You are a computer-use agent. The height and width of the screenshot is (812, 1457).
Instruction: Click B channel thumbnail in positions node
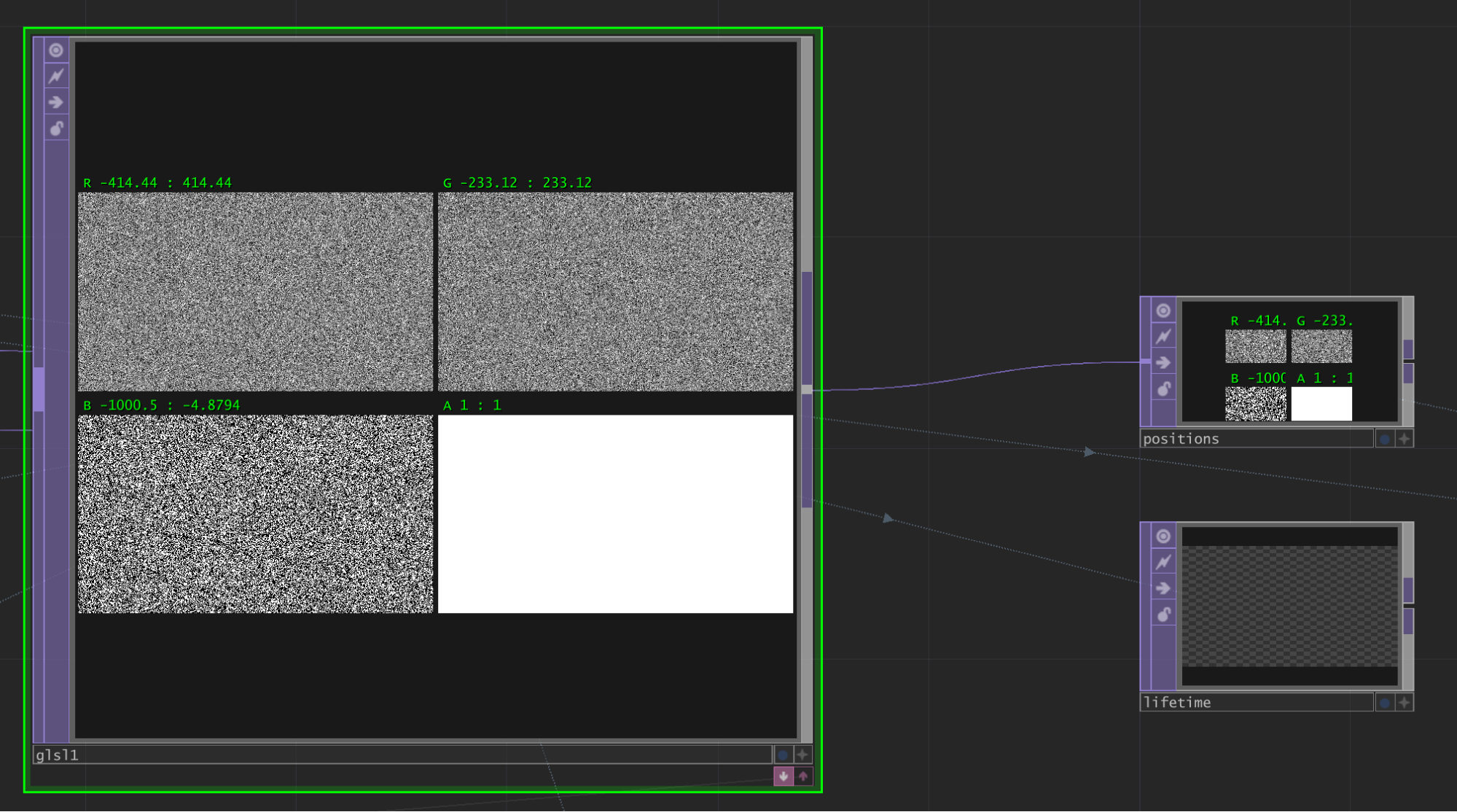tap(1255, 404)
